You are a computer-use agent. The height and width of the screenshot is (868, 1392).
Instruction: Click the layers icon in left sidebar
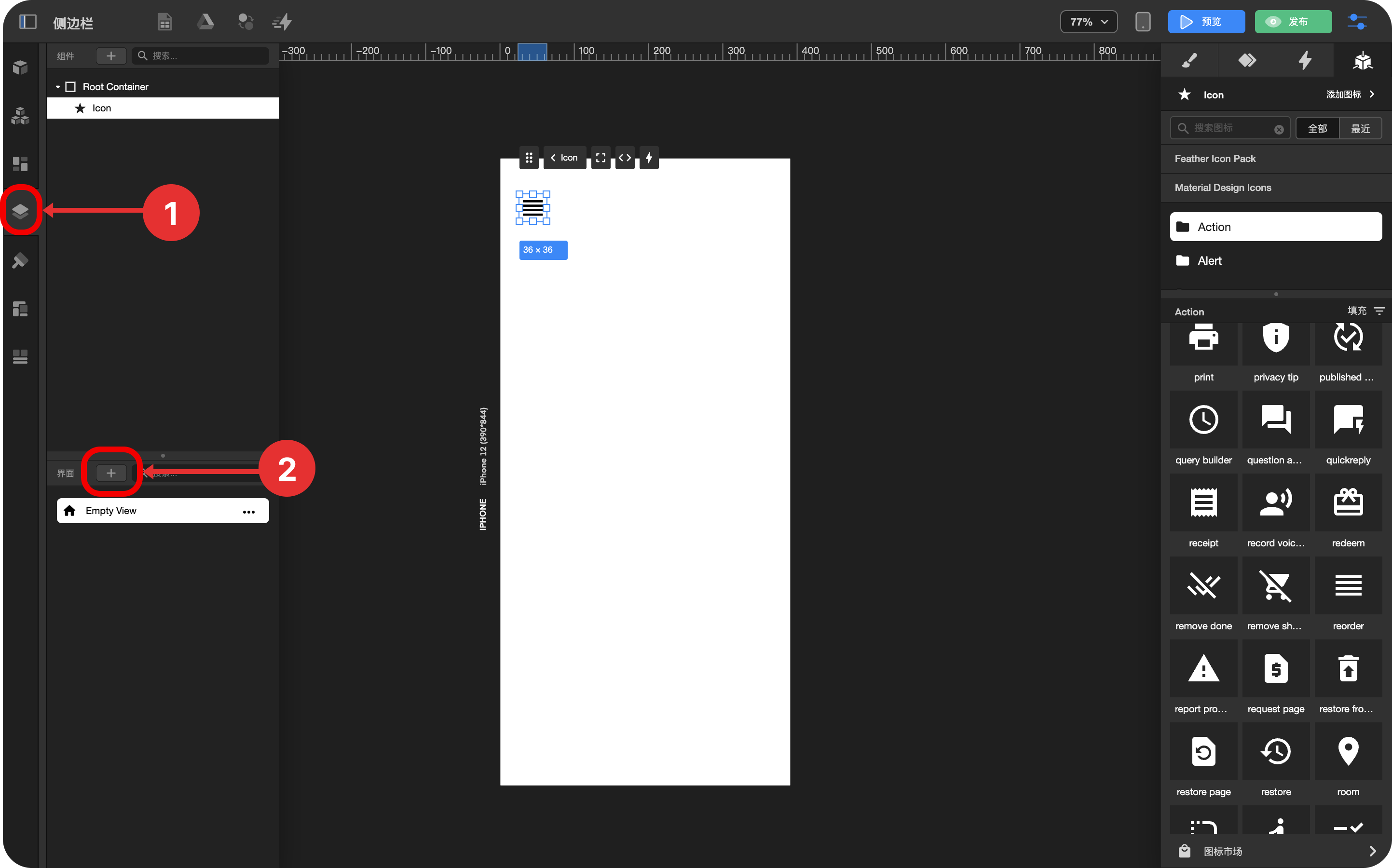point(21,211)
